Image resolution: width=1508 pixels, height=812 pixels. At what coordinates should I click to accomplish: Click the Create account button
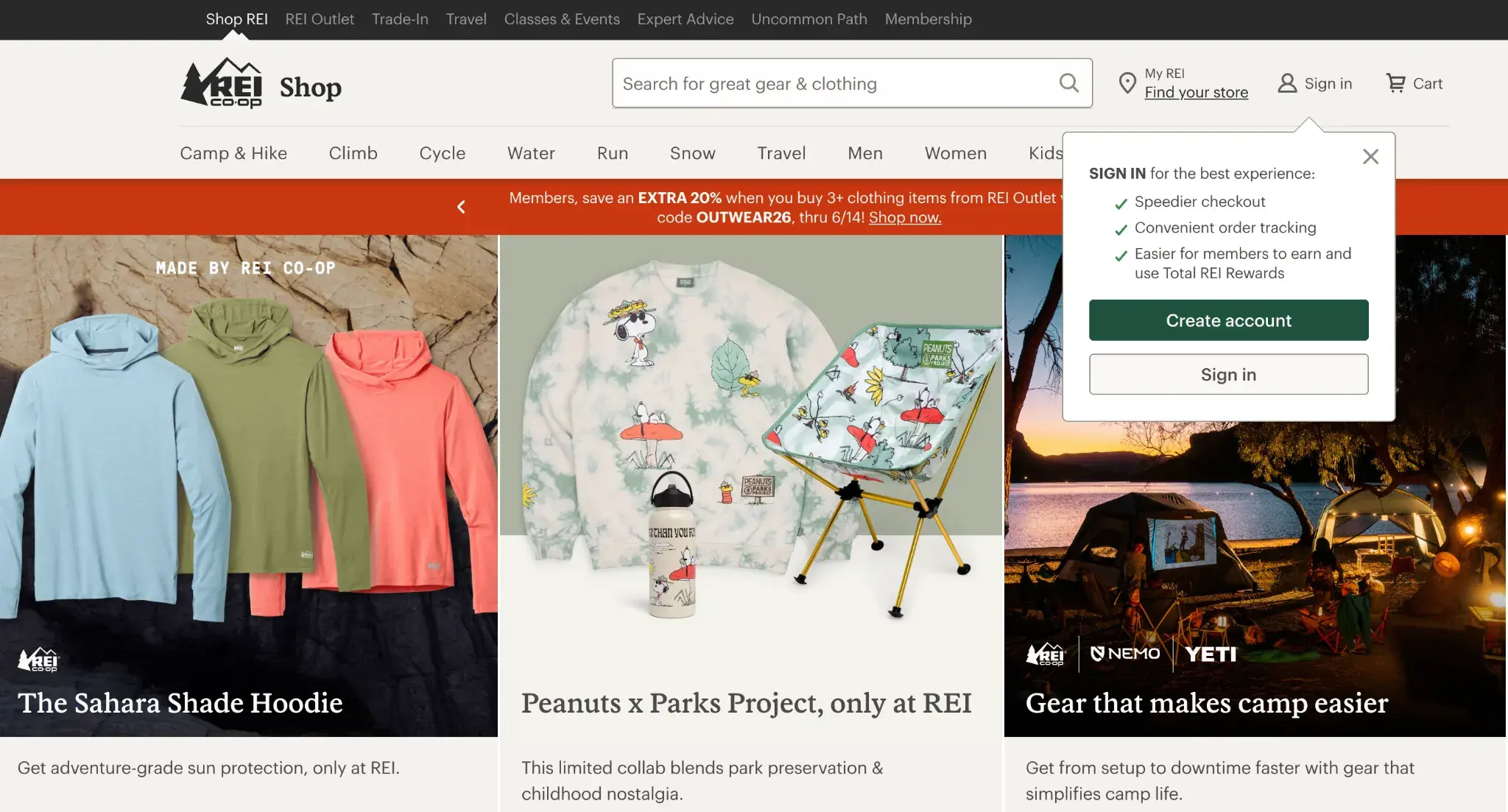(1228, 320)
